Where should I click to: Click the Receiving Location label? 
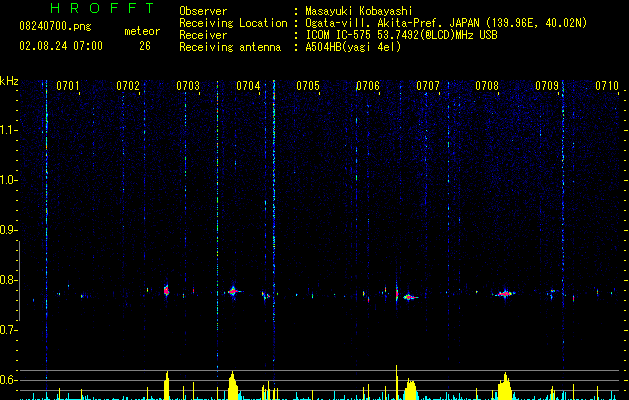pos(233,23)
